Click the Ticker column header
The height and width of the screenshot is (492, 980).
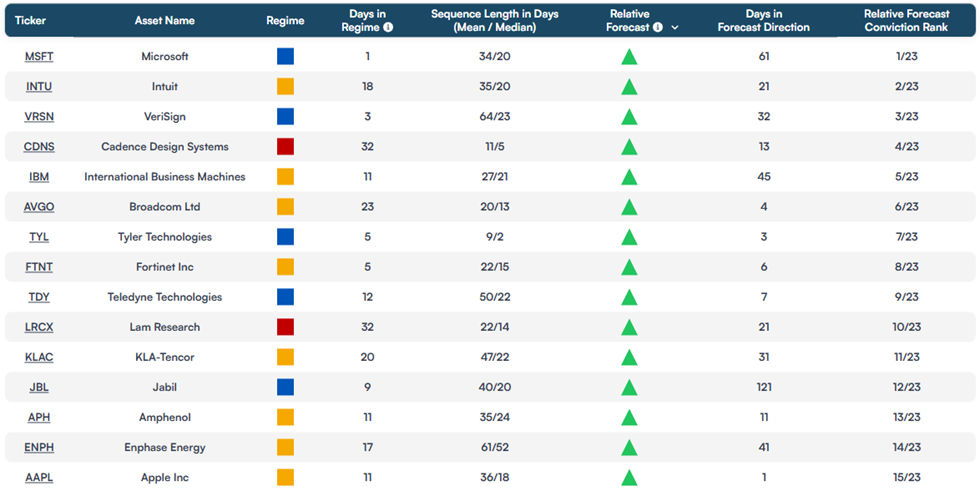tap(31, 21)
